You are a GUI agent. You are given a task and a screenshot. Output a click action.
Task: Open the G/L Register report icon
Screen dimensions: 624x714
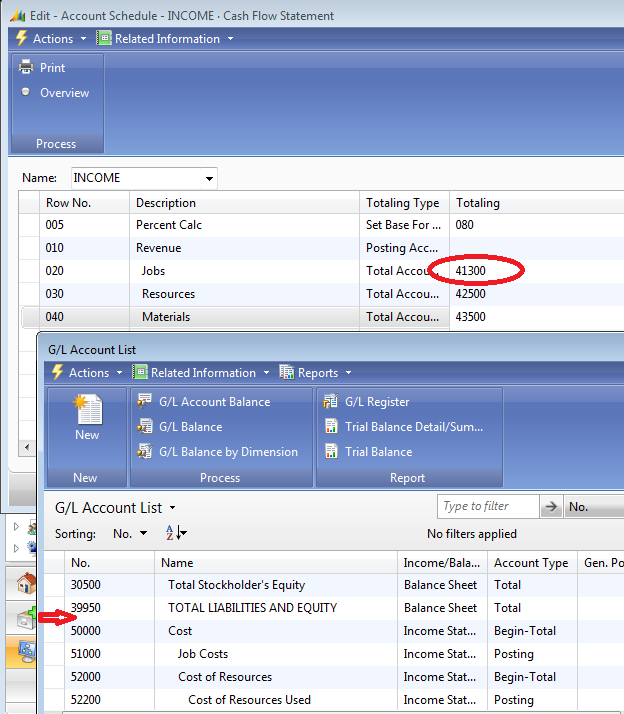point(332,401)
